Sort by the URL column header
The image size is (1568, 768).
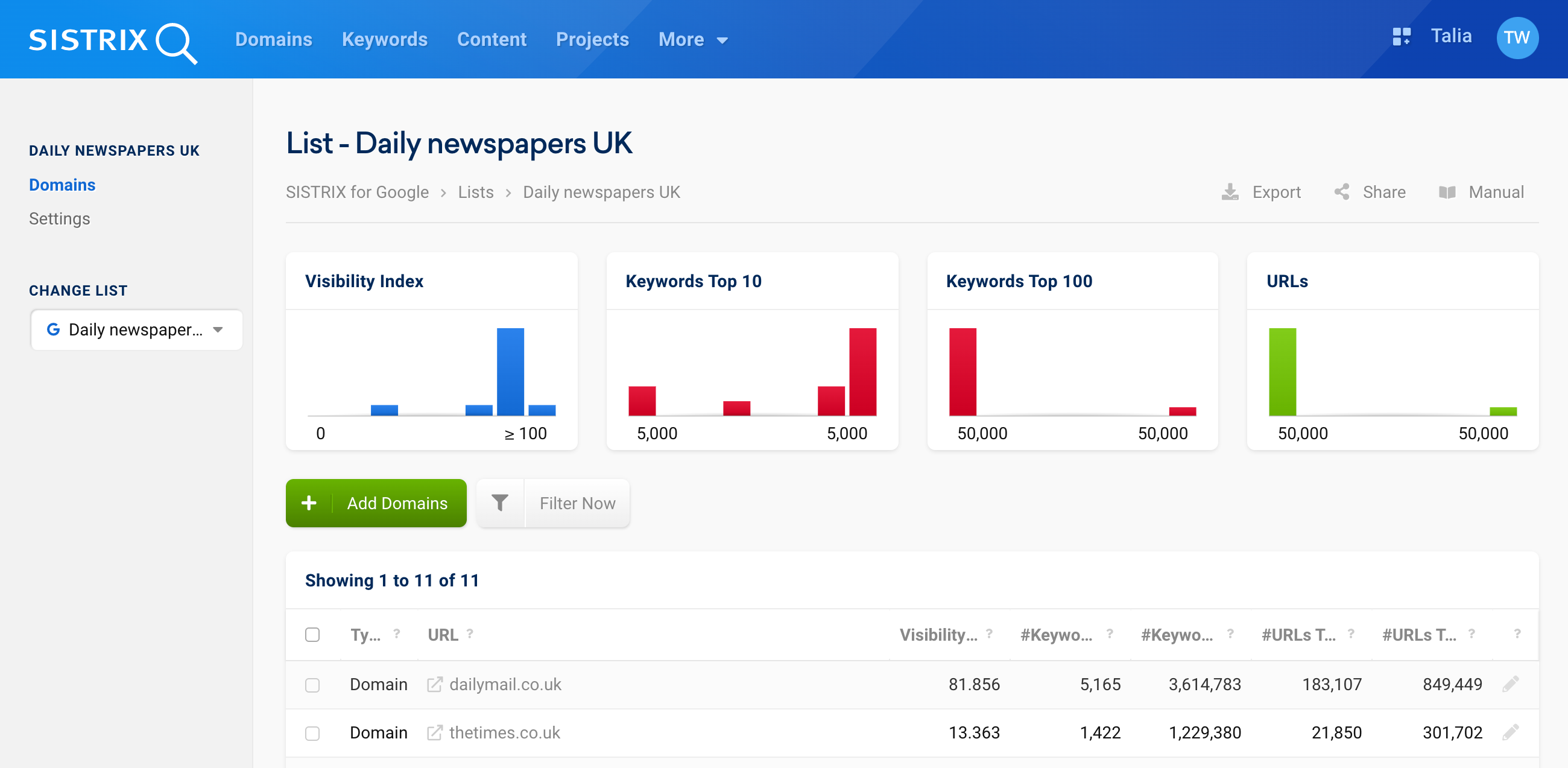(x=443, y=635)
